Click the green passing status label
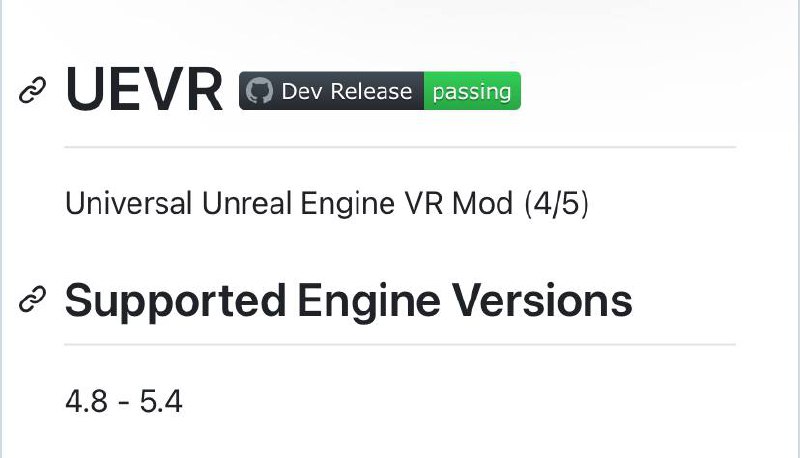800x458 pixels. 472,91
